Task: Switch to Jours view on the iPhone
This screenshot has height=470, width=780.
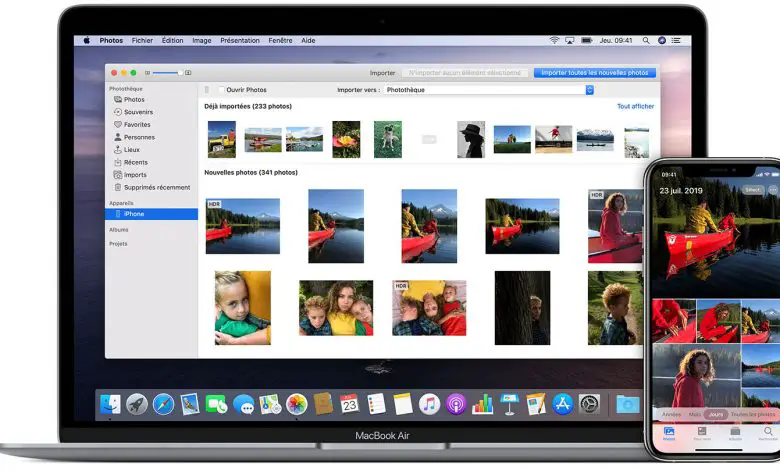Action: click(715, 414)
